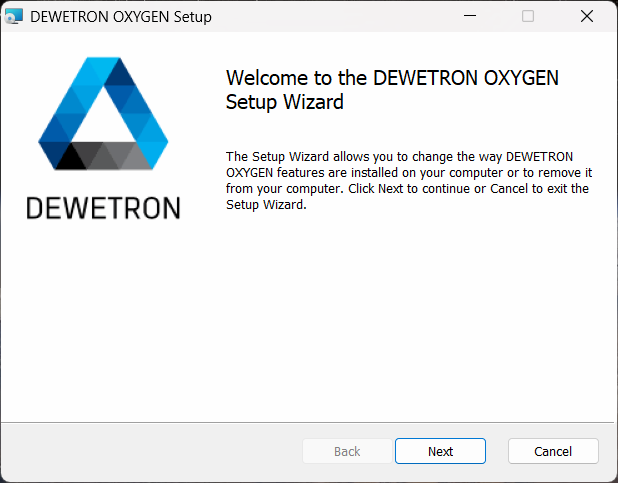The image size is (618, 483).
Task: Minimize the Setup window
Action: (471, 16)
